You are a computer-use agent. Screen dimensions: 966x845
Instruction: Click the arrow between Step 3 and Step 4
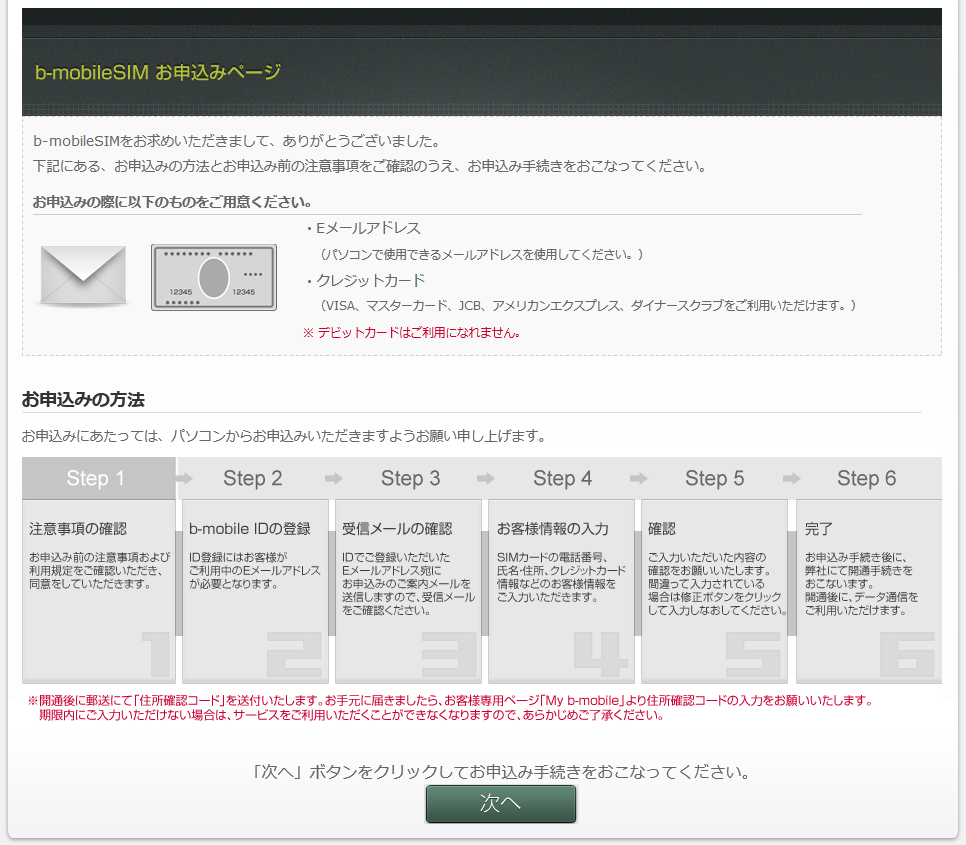(x=485, y=478)
